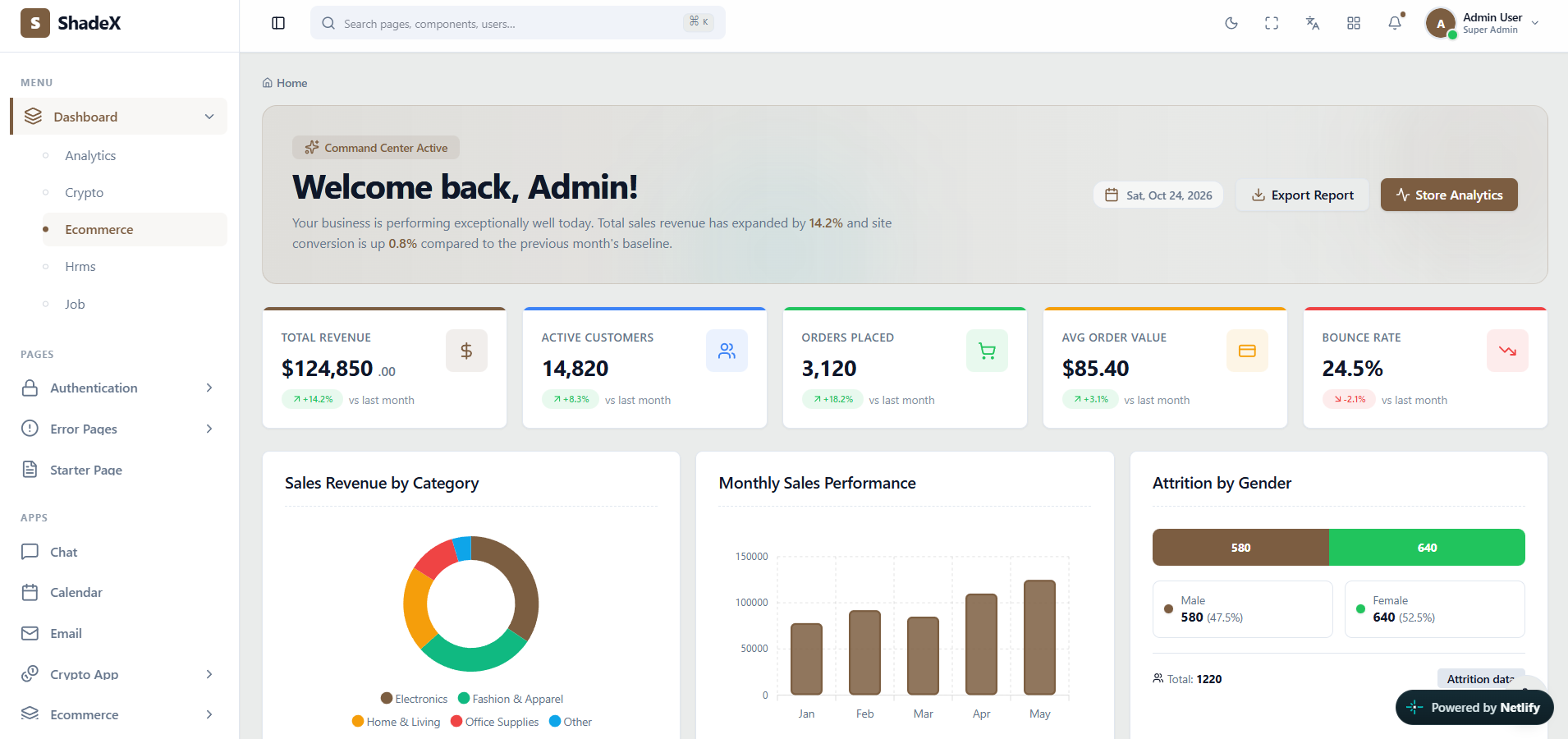Click the Command Center Active badge
Image resolution: width=1568 pixels, height=739 pixels.
376,148
